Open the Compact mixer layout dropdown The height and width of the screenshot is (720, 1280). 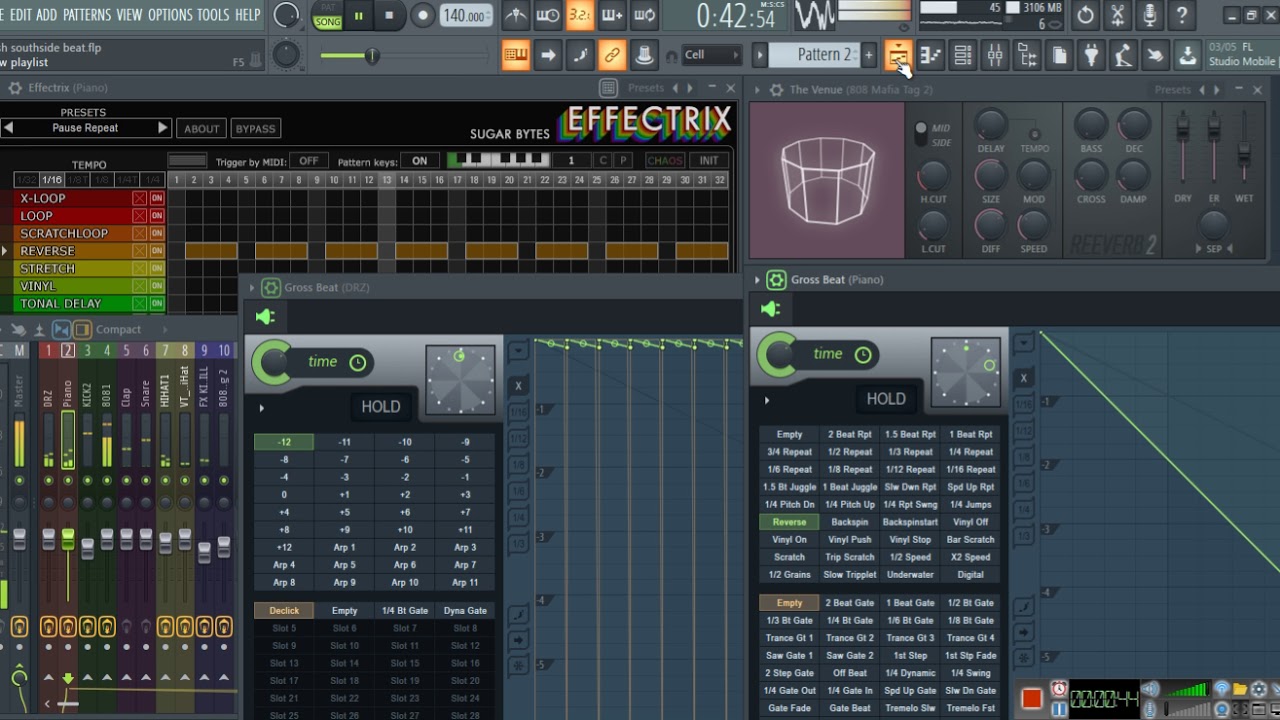click(x=118, y=329)
